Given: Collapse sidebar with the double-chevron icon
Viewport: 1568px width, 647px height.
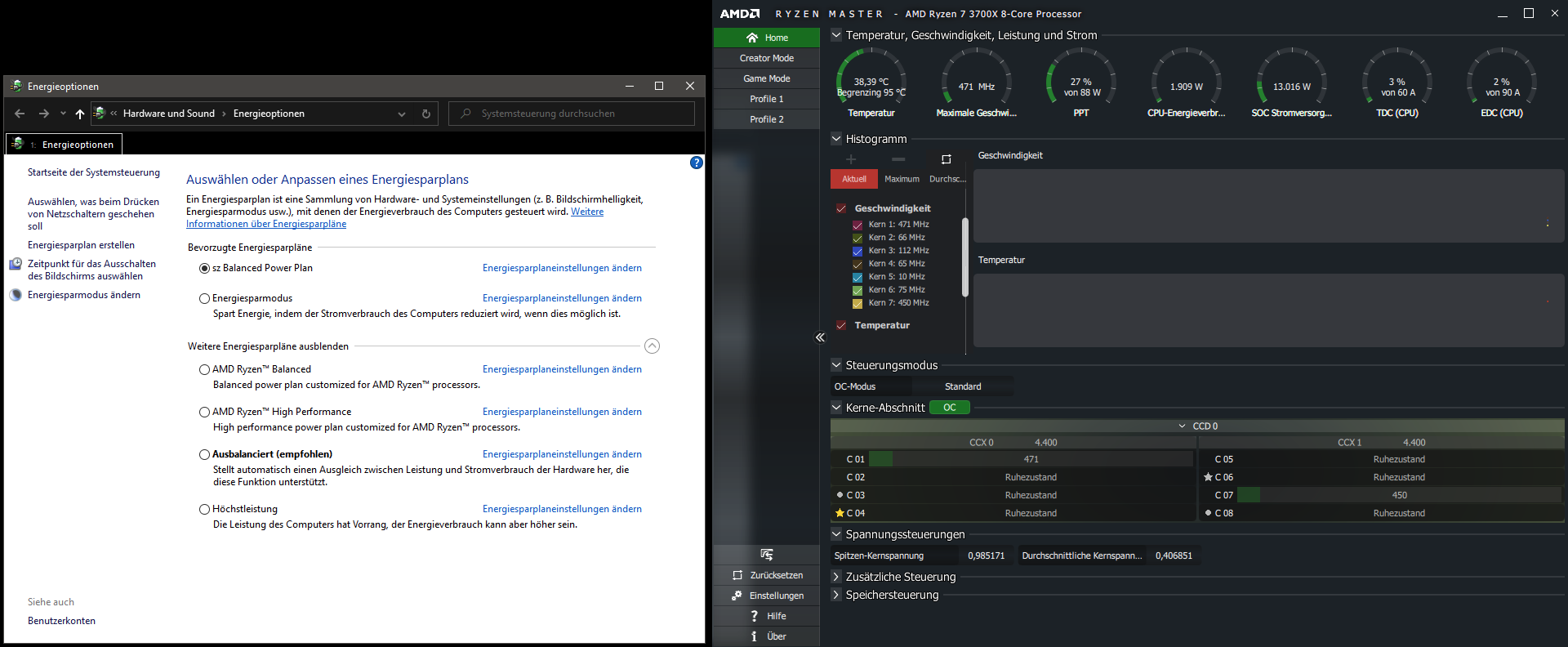Looking at the screenshot, I should coord(820,337).
